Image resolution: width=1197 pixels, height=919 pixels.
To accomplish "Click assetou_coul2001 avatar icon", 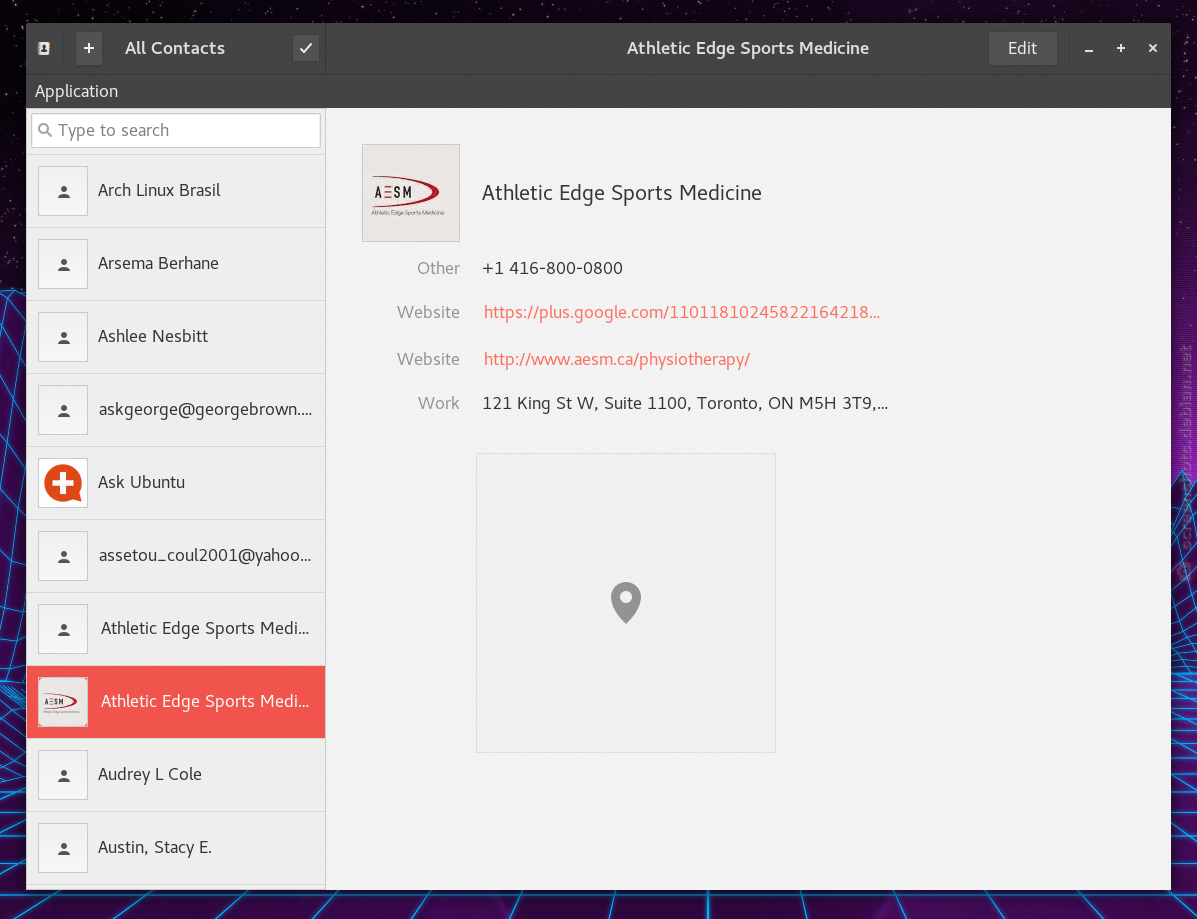I will [x=63, y=556].
